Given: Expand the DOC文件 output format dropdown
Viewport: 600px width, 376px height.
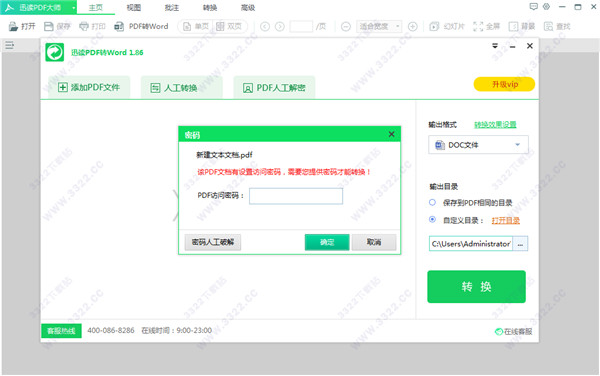Looking at the screenshot, I should [478, 145].
